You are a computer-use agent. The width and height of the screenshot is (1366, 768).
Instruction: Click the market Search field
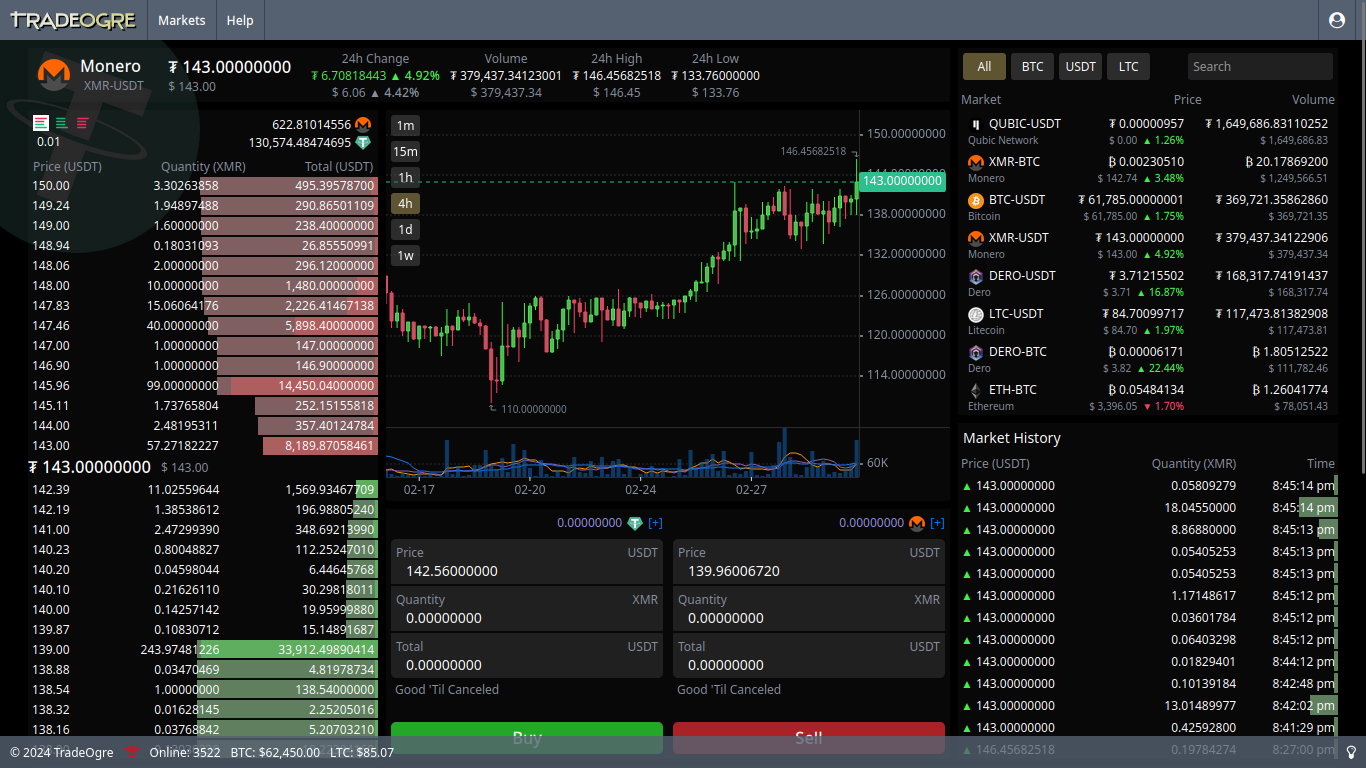point(1260,67)
